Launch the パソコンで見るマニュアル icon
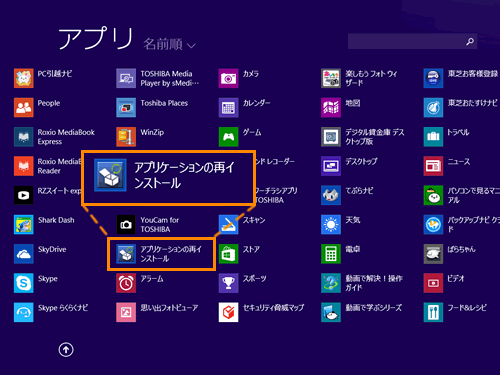Screen dimensions: 500x375 433,195
